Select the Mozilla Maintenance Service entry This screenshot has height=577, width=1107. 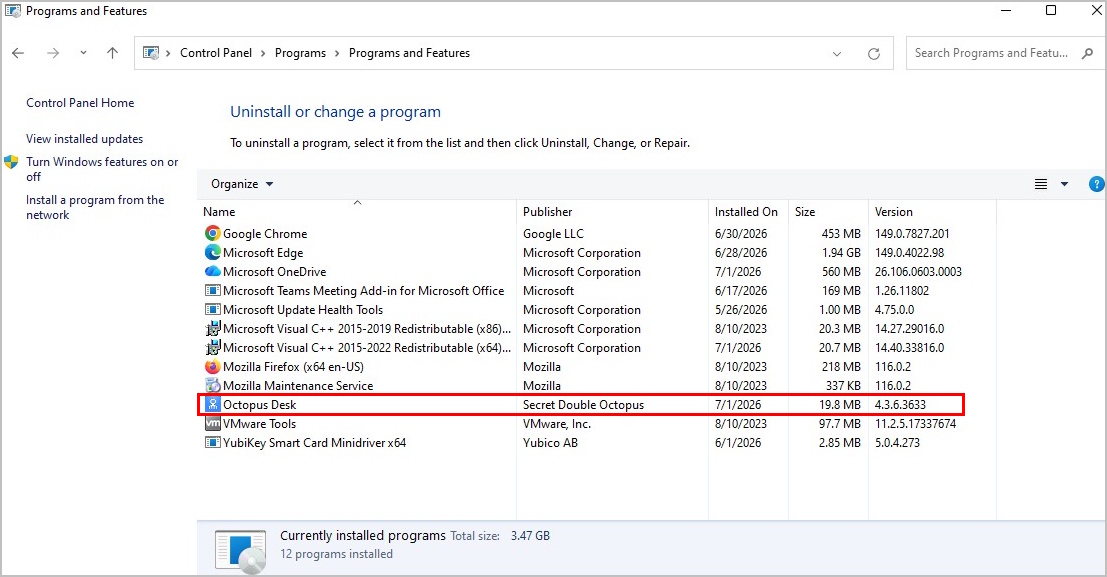coord(298,386)
